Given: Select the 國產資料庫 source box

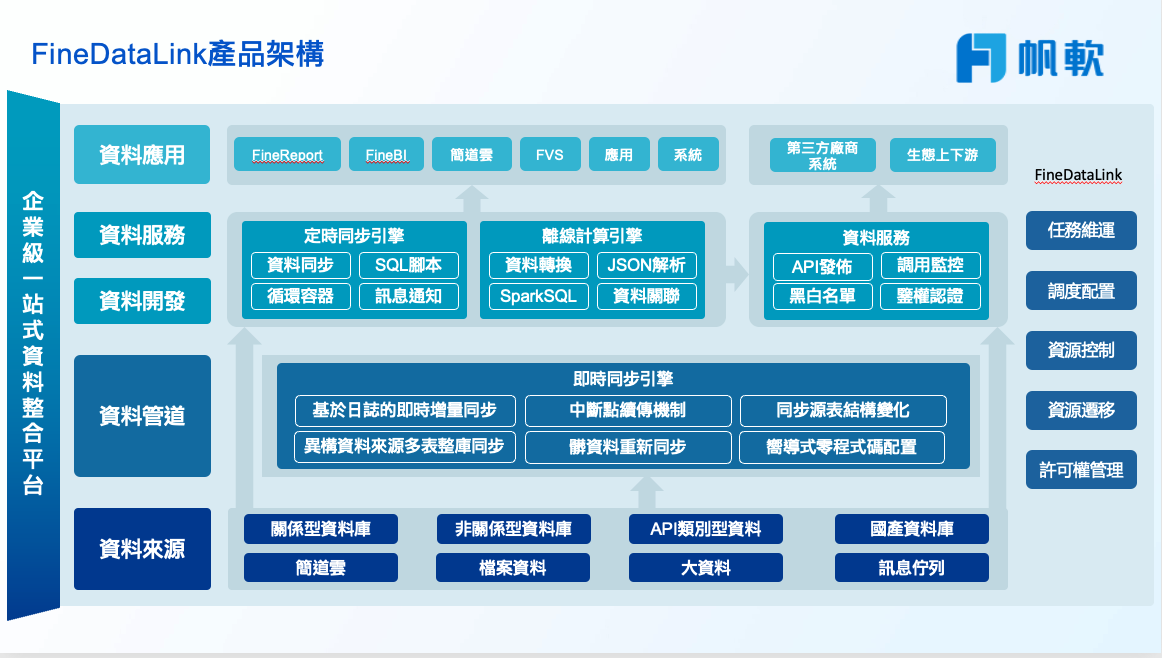Looking at the screenshot, I should [x=912, y=529].
